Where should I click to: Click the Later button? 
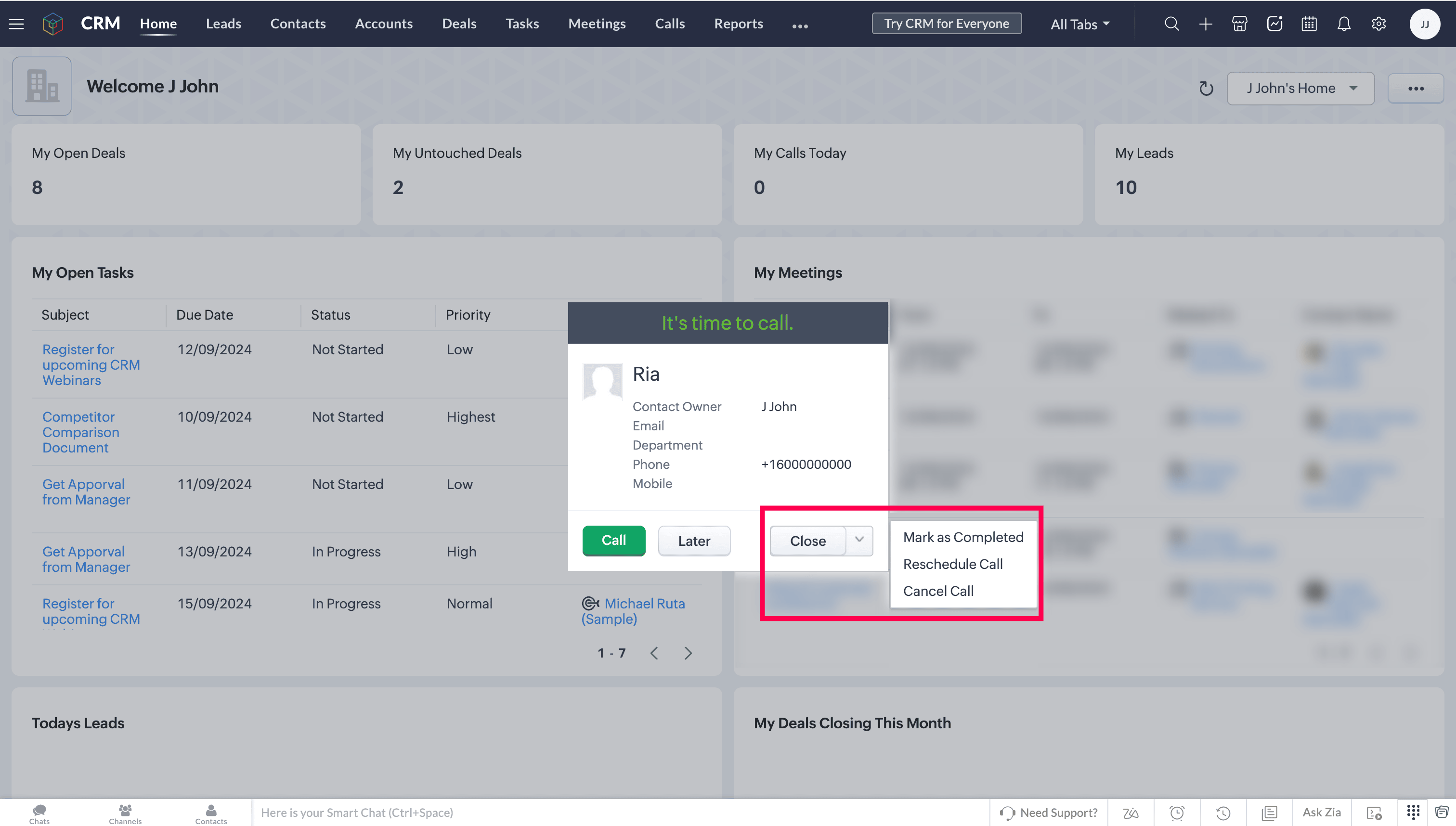[693, 541]
